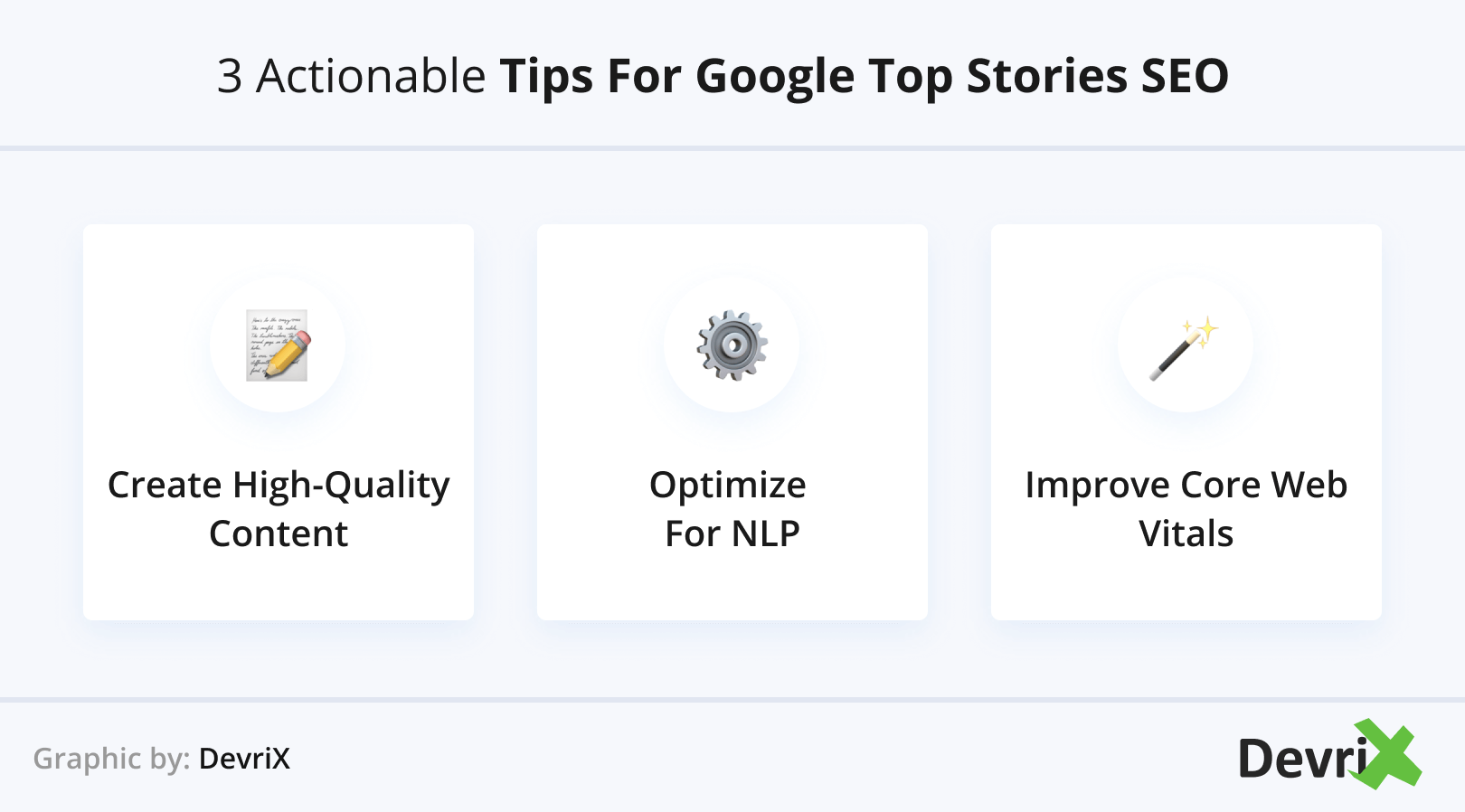Click the divider line below the title
This screenshot has width=1465, height=812.
tap(732, 147)
